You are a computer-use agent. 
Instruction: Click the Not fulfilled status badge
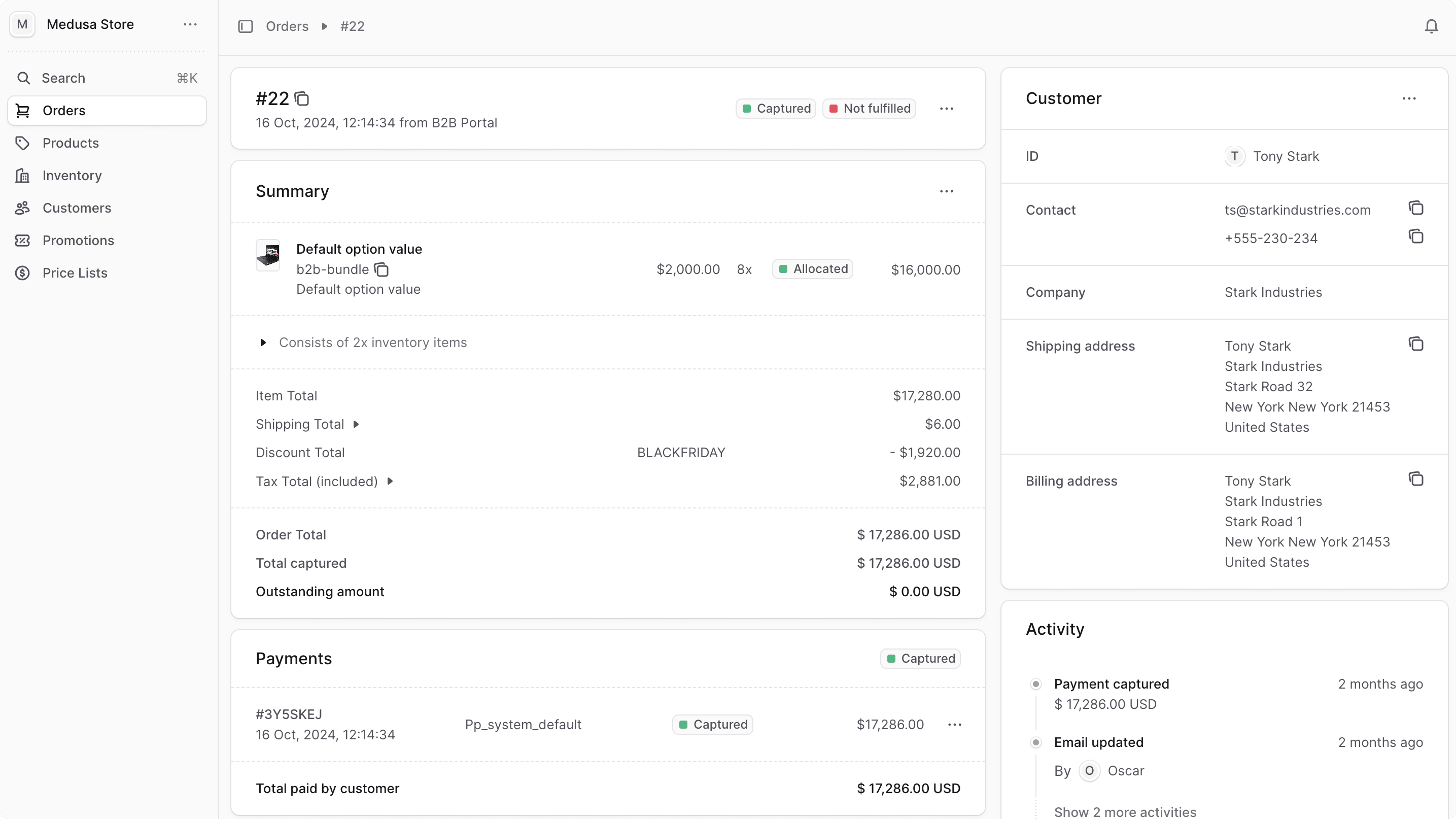870,109
